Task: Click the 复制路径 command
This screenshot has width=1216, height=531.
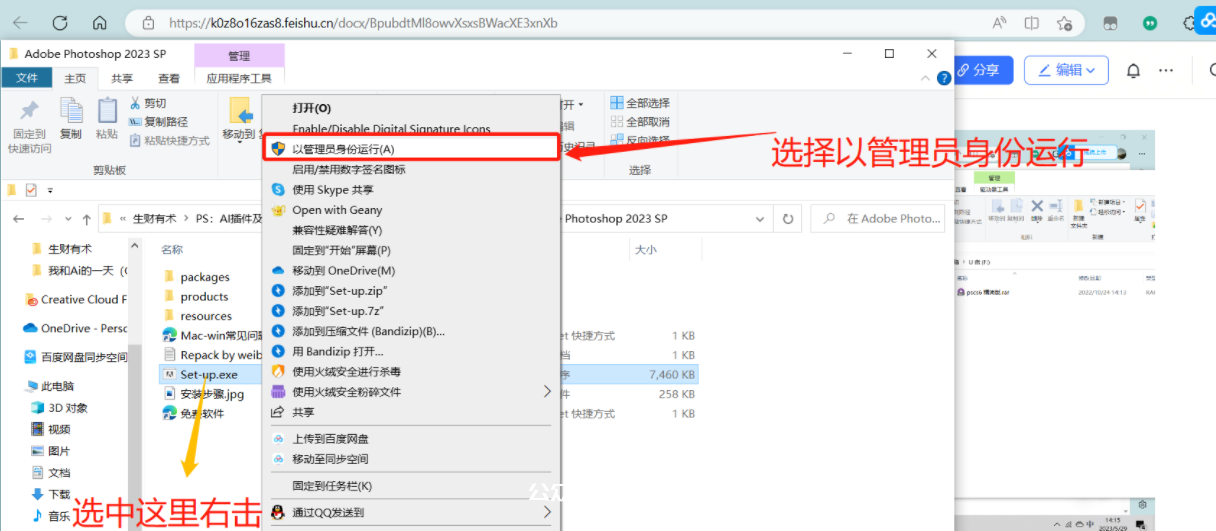Action: tap(159, 121)
